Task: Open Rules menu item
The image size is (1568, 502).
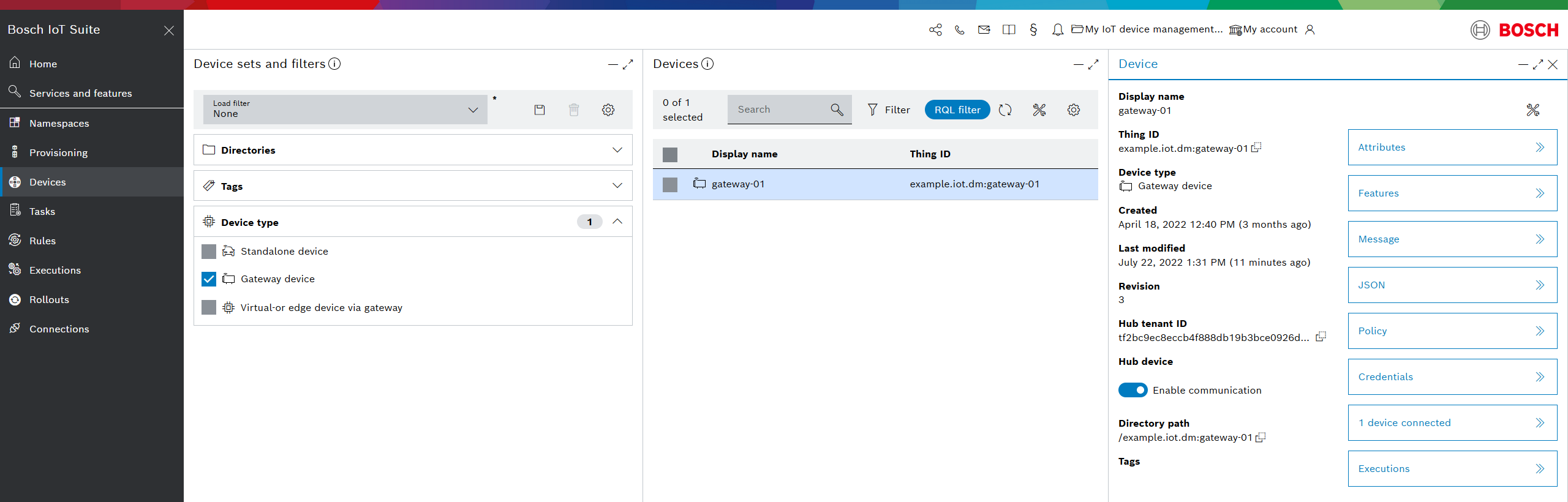Action: click(x=92, y=241)
